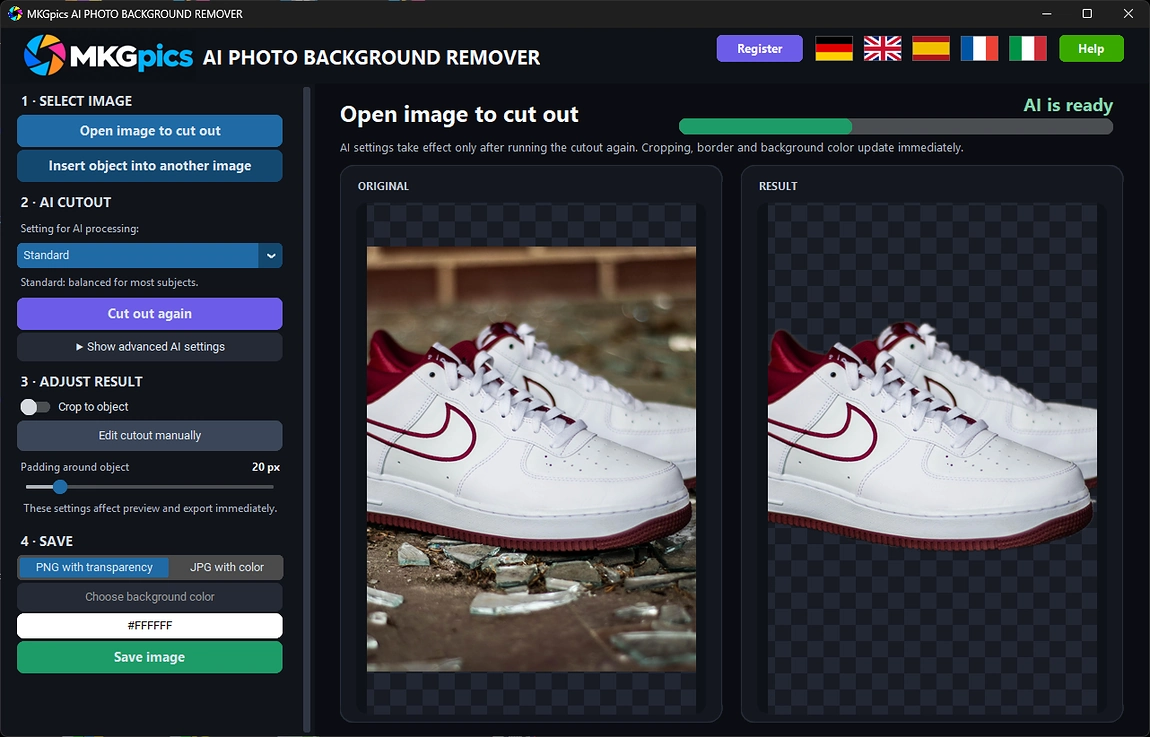Click Insert object into another image
The image size is (1150, 737).
[150, 166]
